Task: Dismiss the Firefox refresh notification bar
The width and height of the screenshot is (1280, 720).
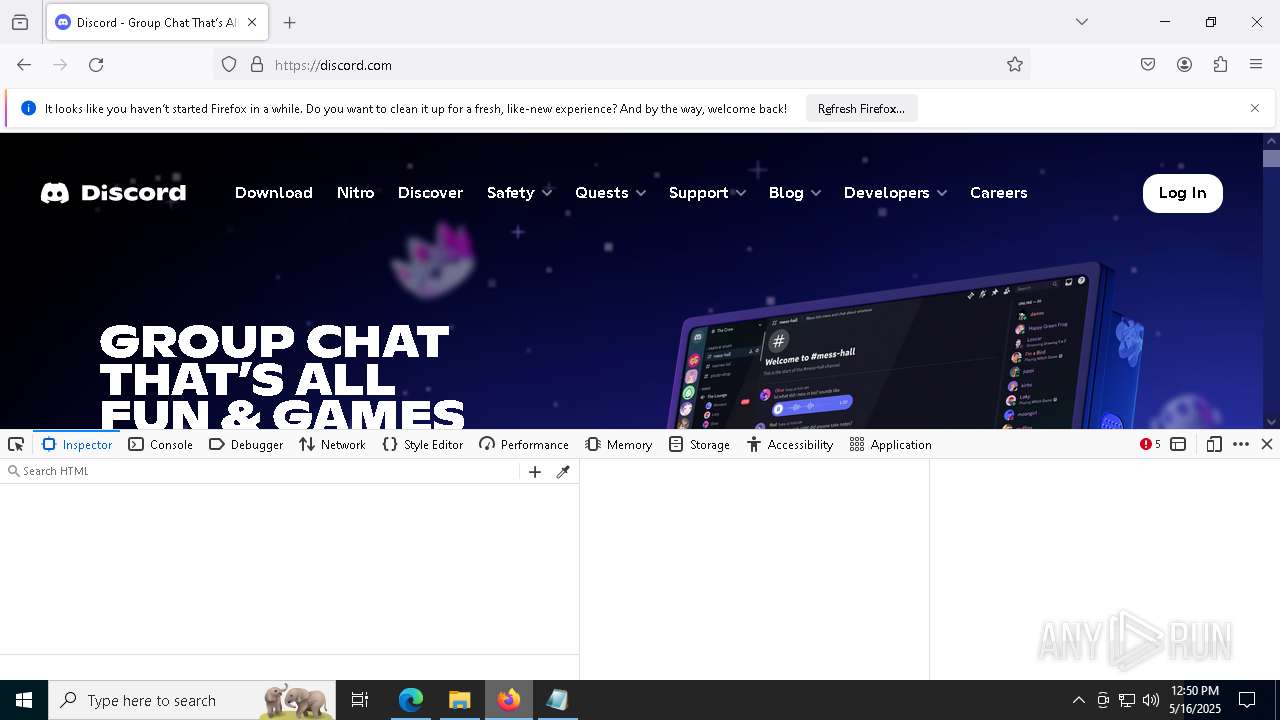Action: point(1255,108)
